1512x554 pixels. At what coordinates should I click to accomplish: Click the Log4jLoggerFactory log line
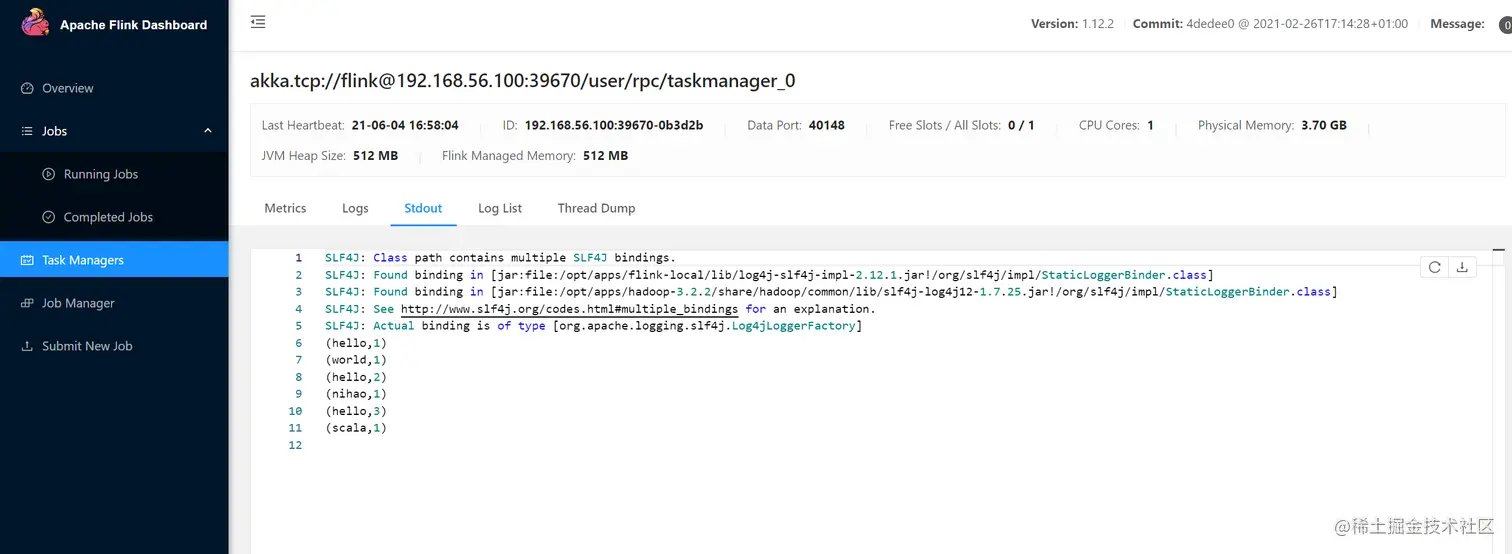pyautogui.click(x=593, y=326)
